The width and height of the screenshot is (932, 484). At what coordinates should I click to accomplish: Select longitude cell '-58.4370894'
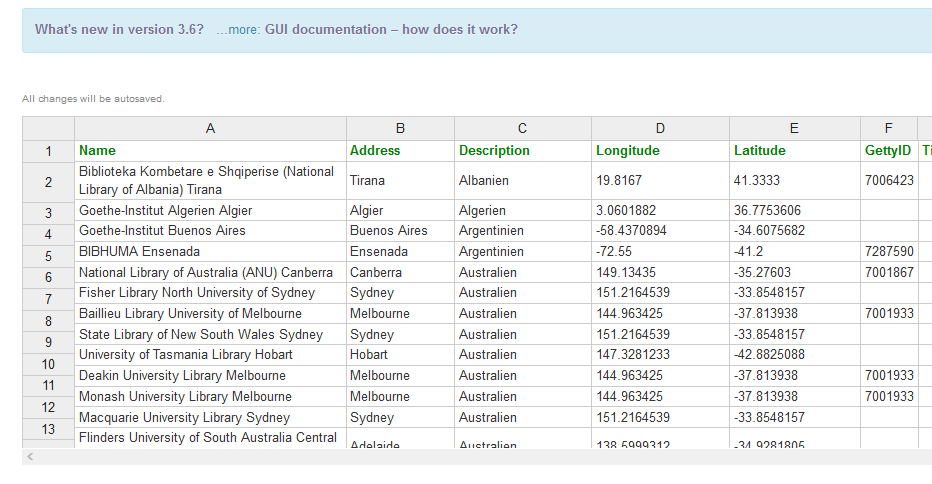coord(660,231)
